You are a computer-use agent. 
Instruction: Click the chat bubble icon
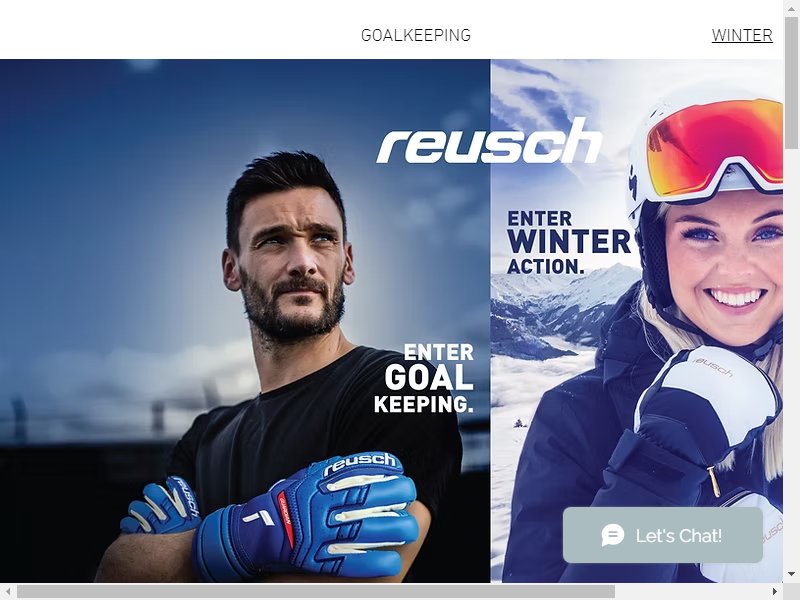click(x=612, y=535)
